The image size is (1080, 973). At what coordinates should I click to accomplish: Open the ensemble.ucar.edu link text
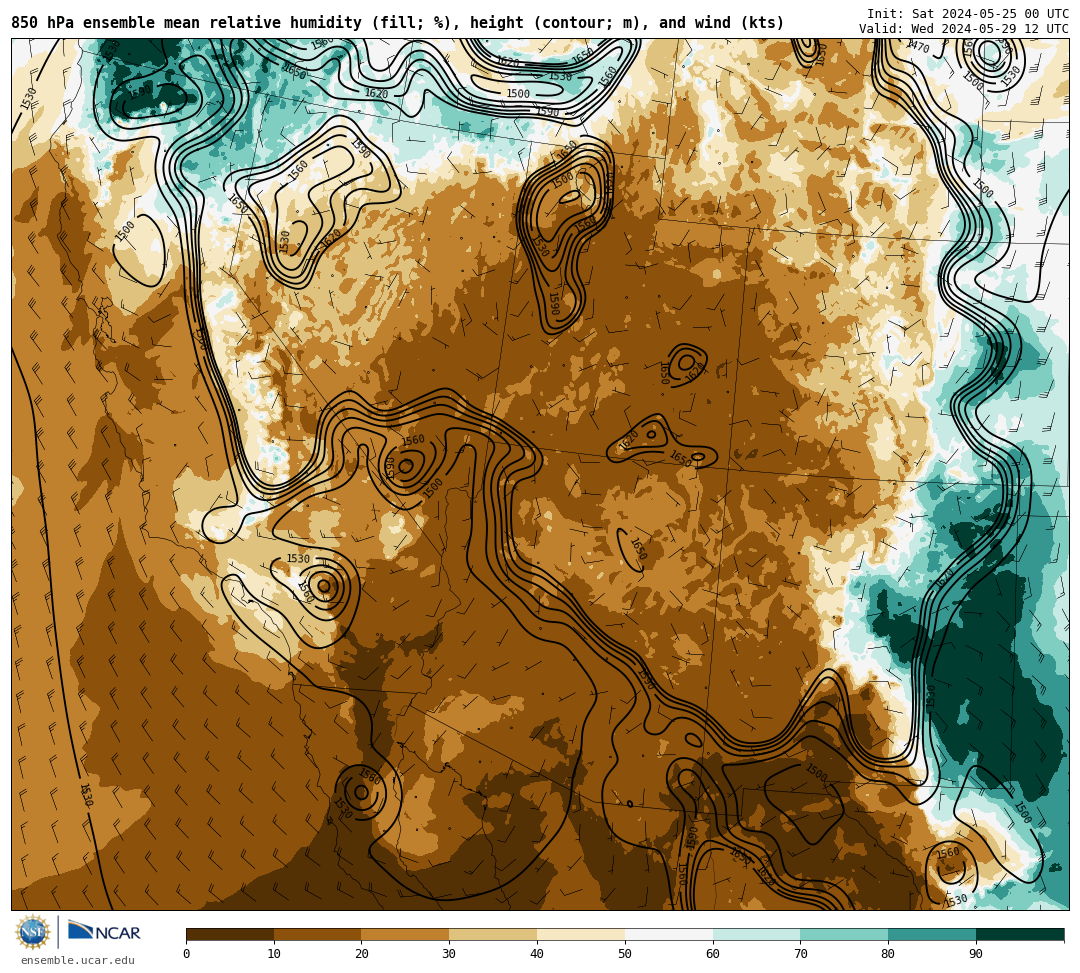point(77,960)
